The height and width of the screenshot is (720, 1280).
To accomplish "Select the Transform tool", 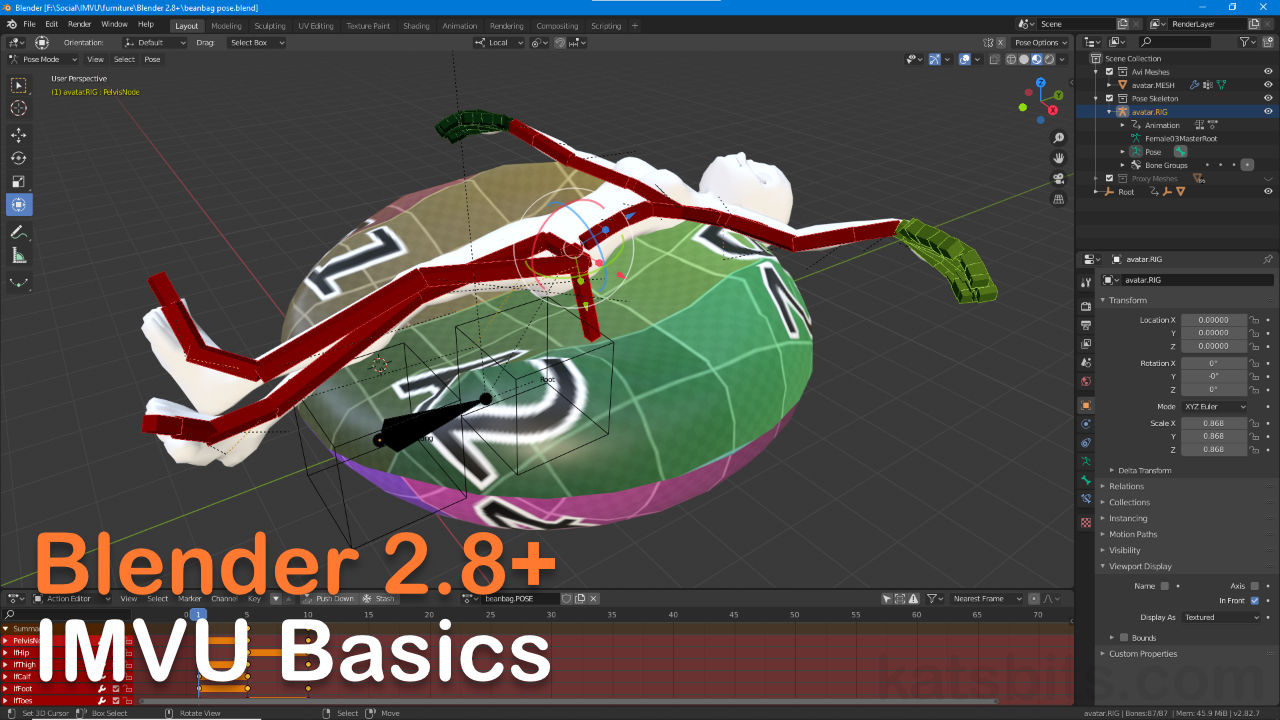I will pyautogui.click(x=19, y=204).
